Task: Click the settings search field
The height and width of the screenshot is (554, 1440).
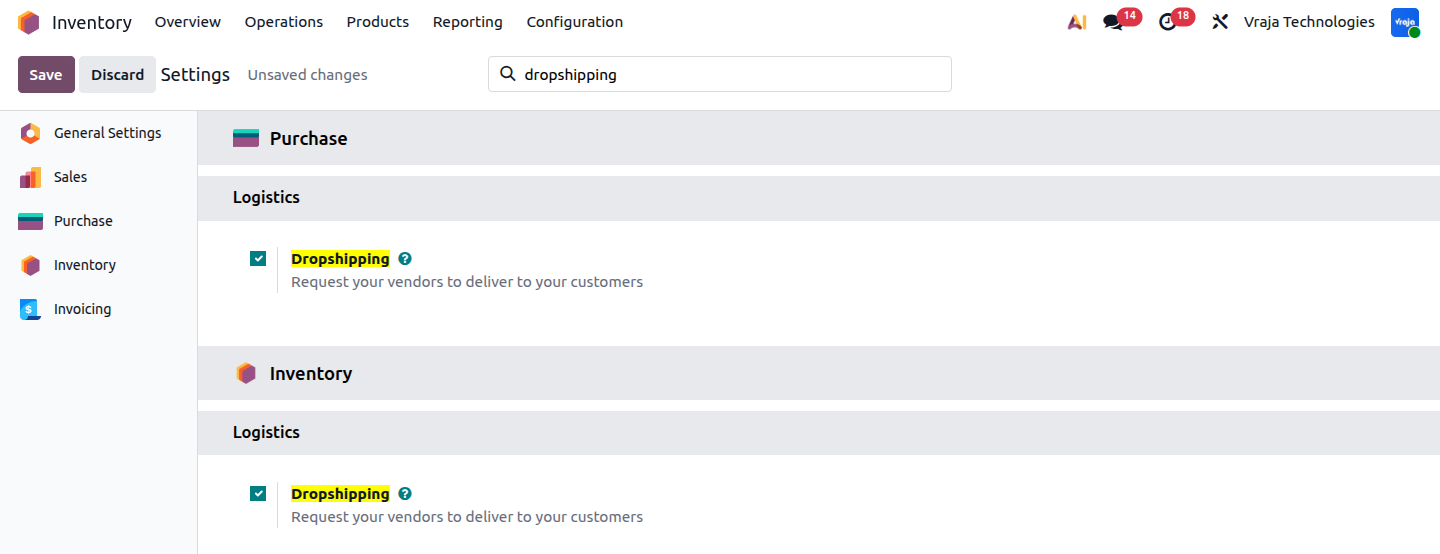Action: click(x=720, y=74)
